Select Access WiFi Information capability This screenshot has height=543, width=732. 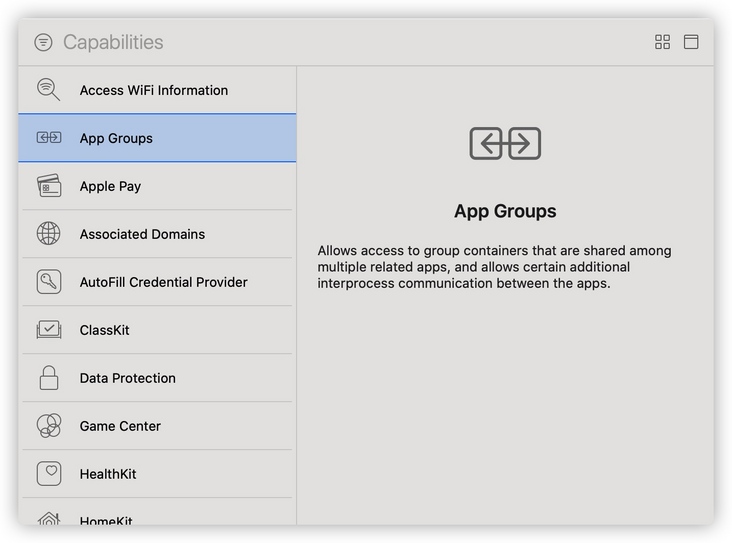[157, 90]
